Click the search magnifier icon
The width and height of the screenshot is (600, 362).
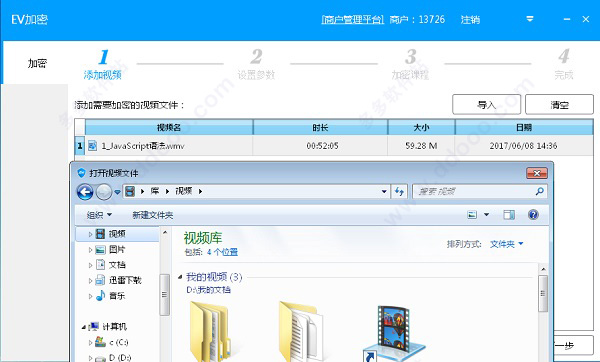(540, 191)
